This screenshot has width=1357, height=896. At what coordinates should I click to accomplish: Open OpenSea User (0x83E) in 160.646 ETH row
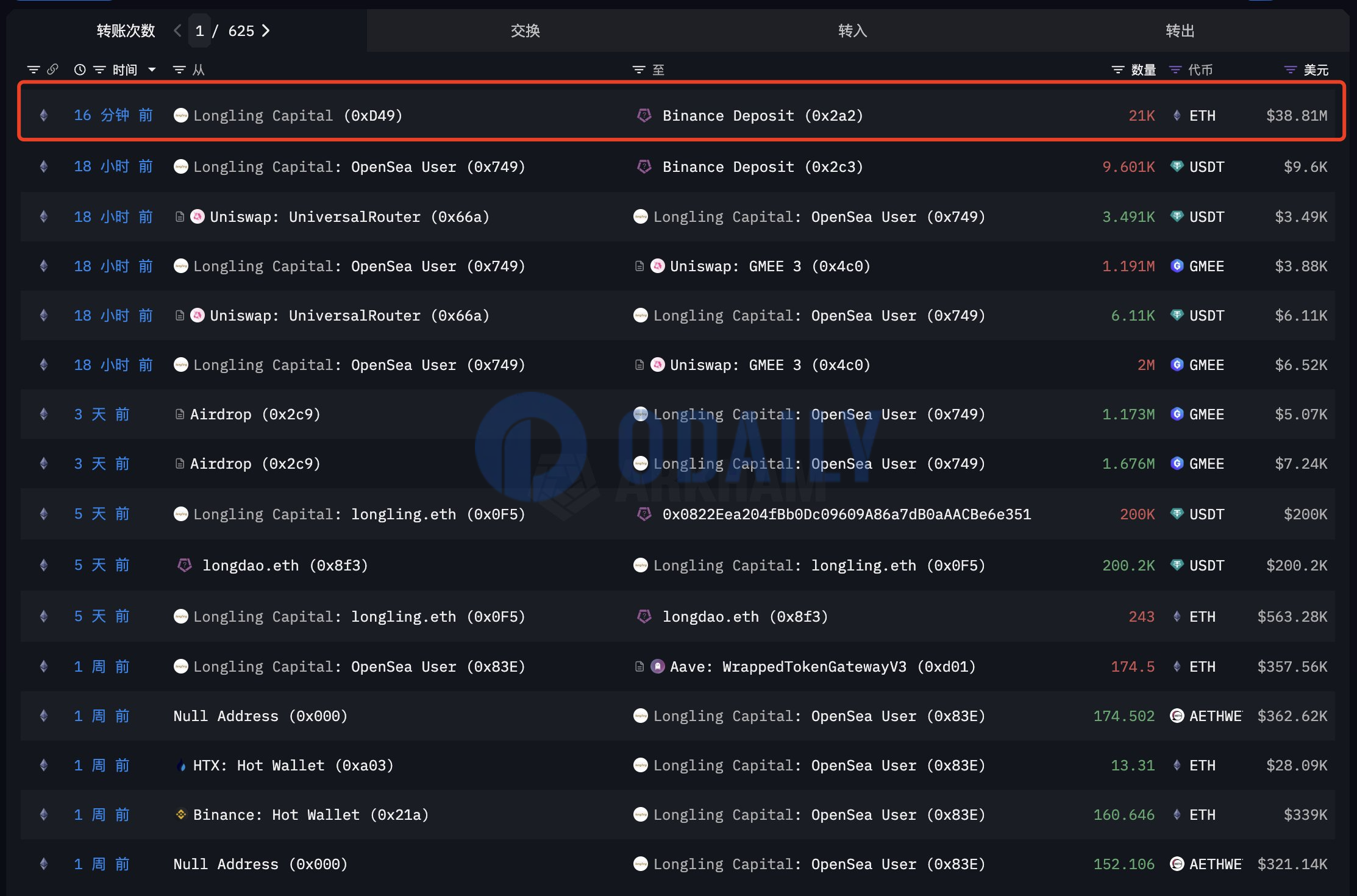tap(898, 815)
